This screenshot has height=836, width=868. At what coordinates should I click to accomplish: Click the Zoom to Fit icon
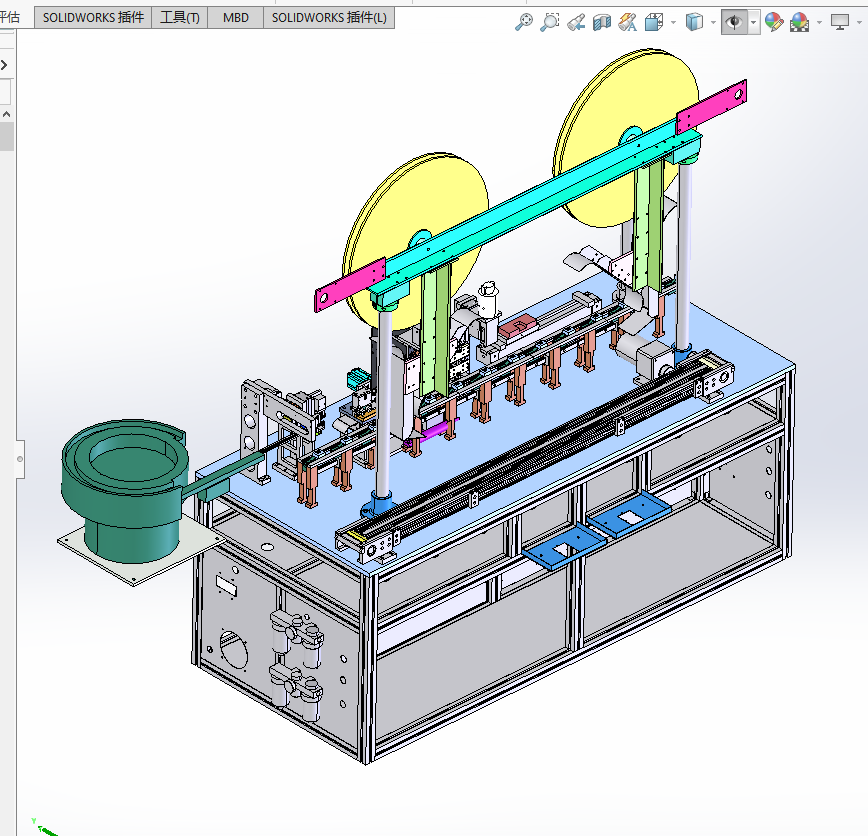pyautogui.click(x=524, y=22)
